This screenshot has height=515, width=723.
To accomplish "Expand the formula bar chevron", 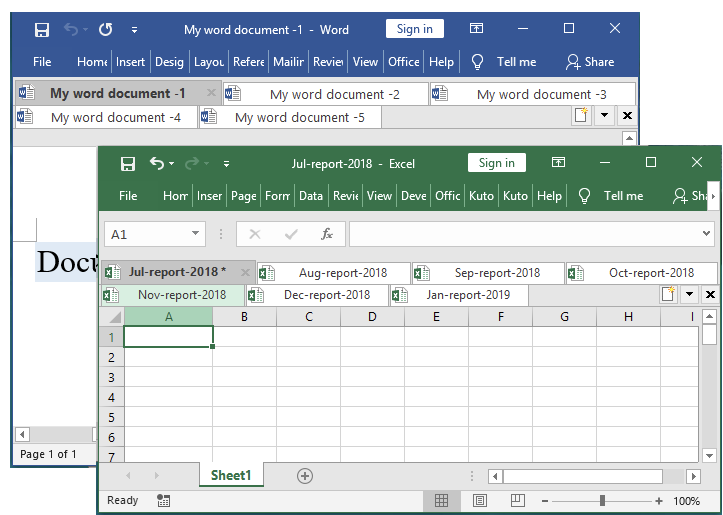I will pyautogui.click(x=706, y=233).
